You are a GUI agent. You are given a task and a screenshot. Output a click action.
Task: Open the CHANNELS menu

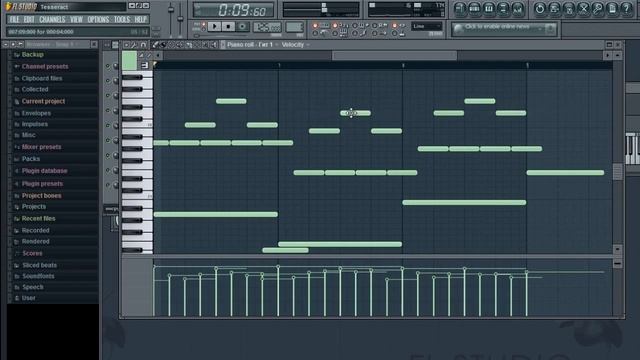pyautogui.click(x=52, y=20)
